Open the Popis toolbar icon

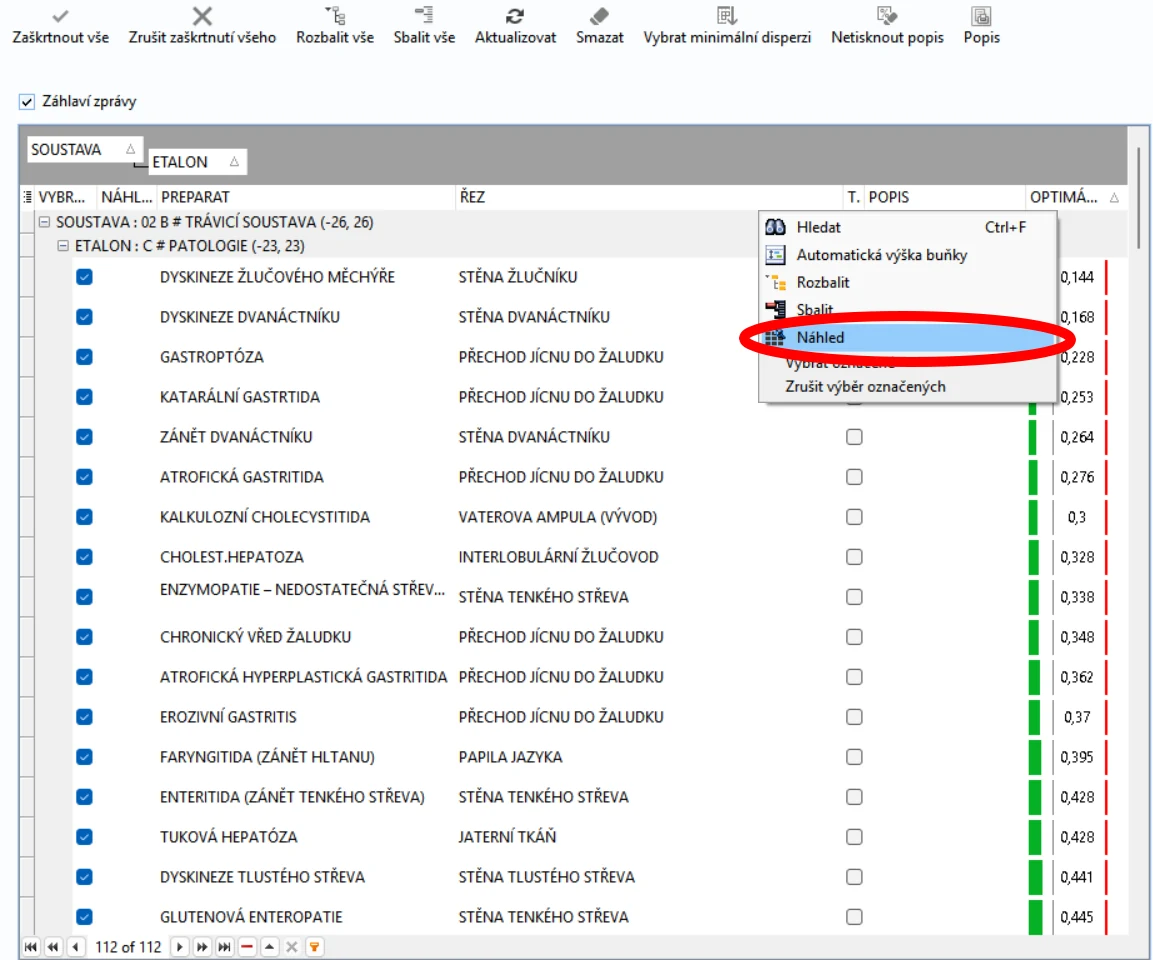click(981, 15)
